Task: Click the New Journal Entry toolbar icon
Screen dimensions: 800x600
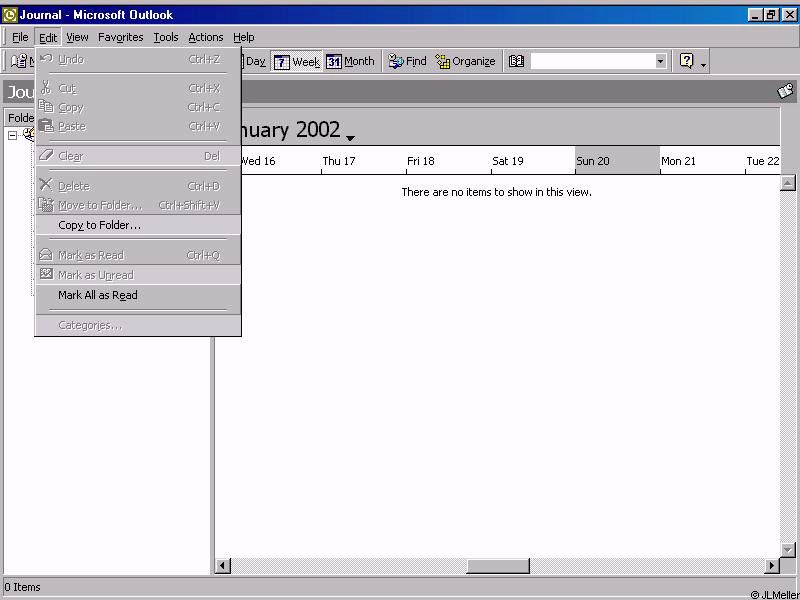Action: 19,61
